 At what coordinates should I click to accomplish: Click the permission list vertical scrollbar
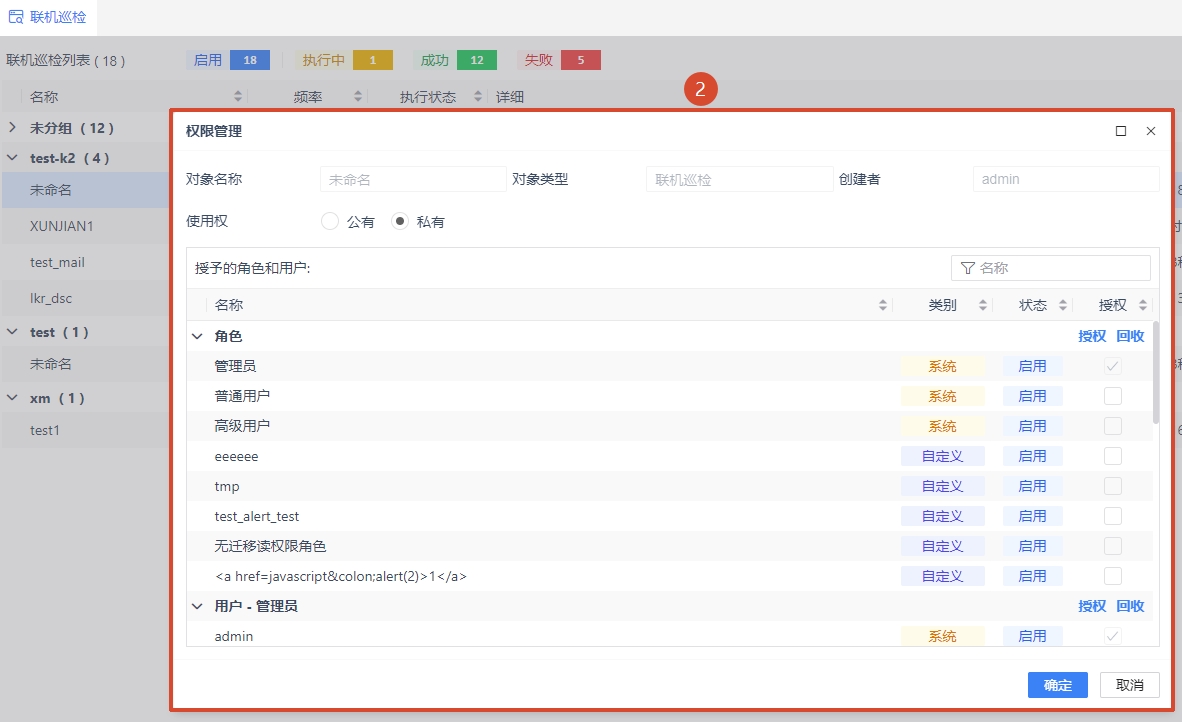coord(1156,372)
